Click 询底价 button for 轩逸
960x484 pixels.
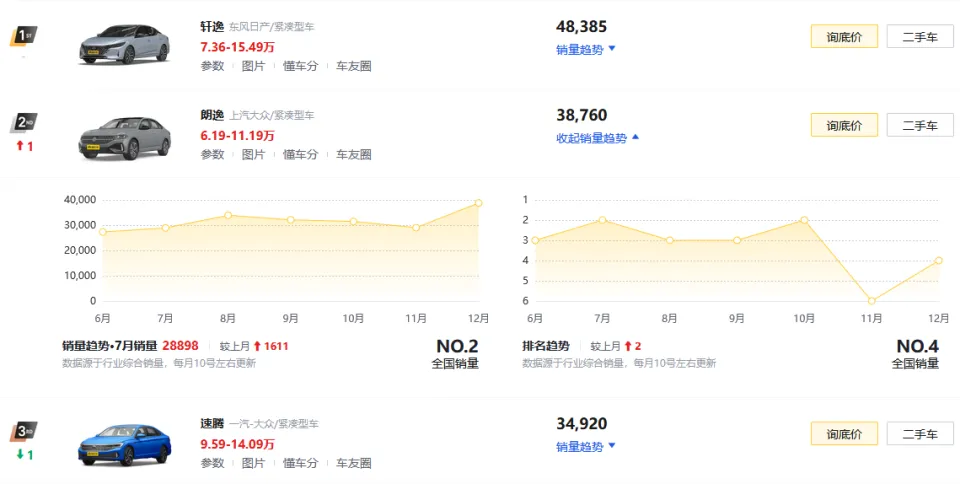(844, 36)
